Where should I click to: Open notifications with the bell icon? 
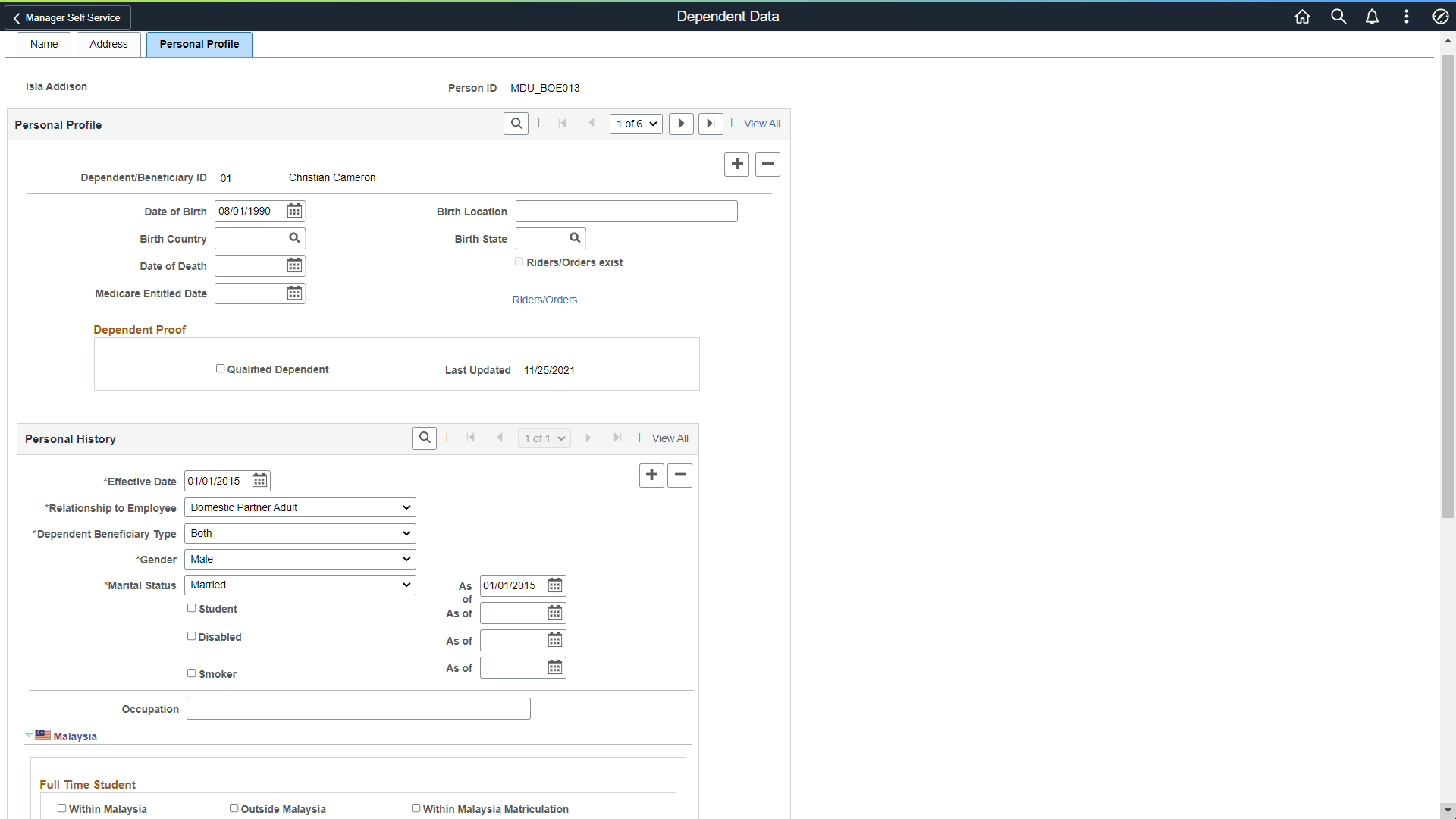(1372, 16)
